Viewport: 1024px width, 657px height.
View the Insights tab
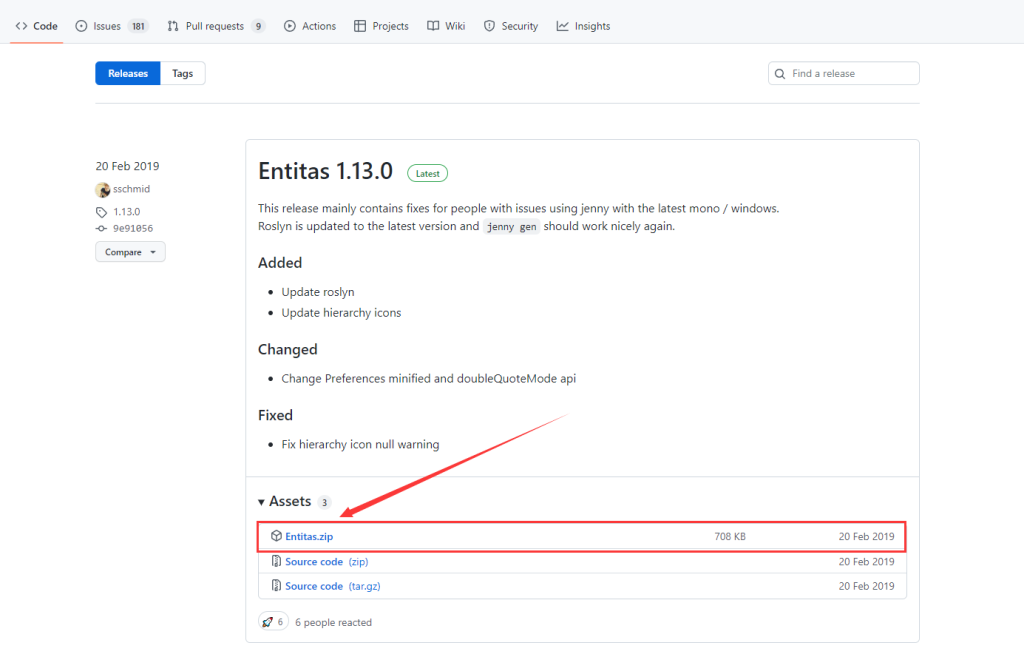[583, 26]
